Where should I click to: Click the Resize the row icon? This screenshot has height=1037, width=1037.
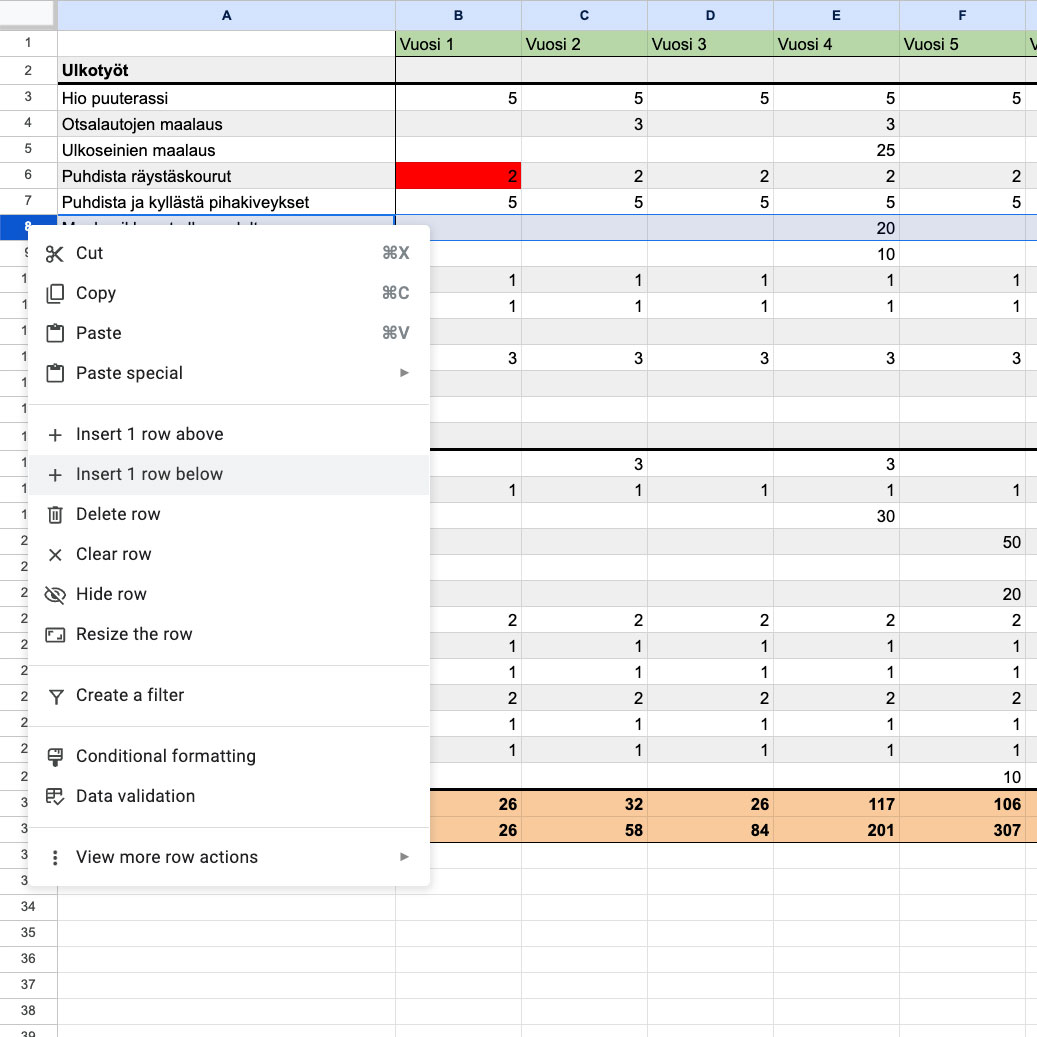[55, 635]
